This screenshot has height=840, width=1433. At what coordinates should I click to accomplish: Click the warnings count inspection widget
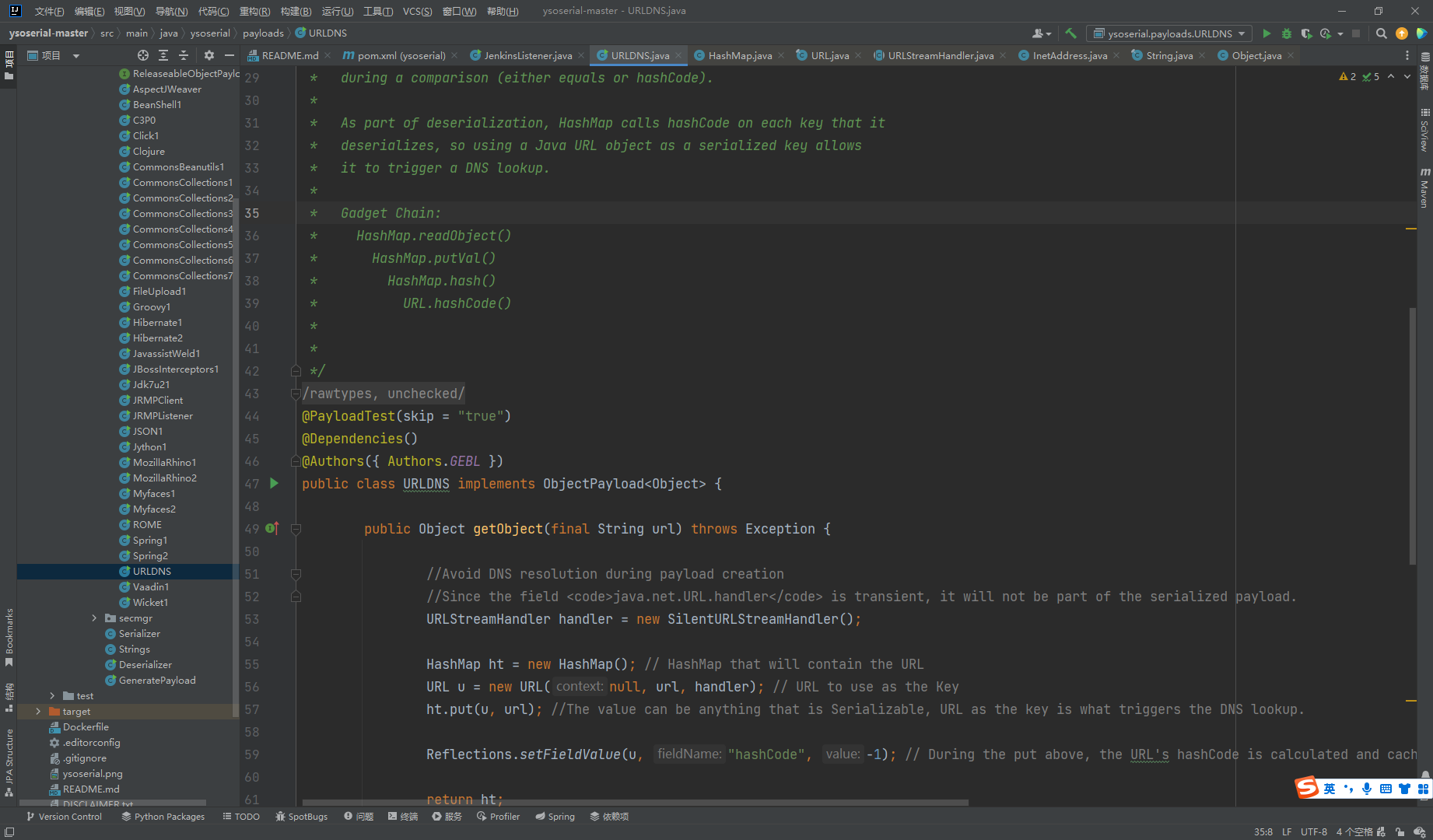[1347, 76]
